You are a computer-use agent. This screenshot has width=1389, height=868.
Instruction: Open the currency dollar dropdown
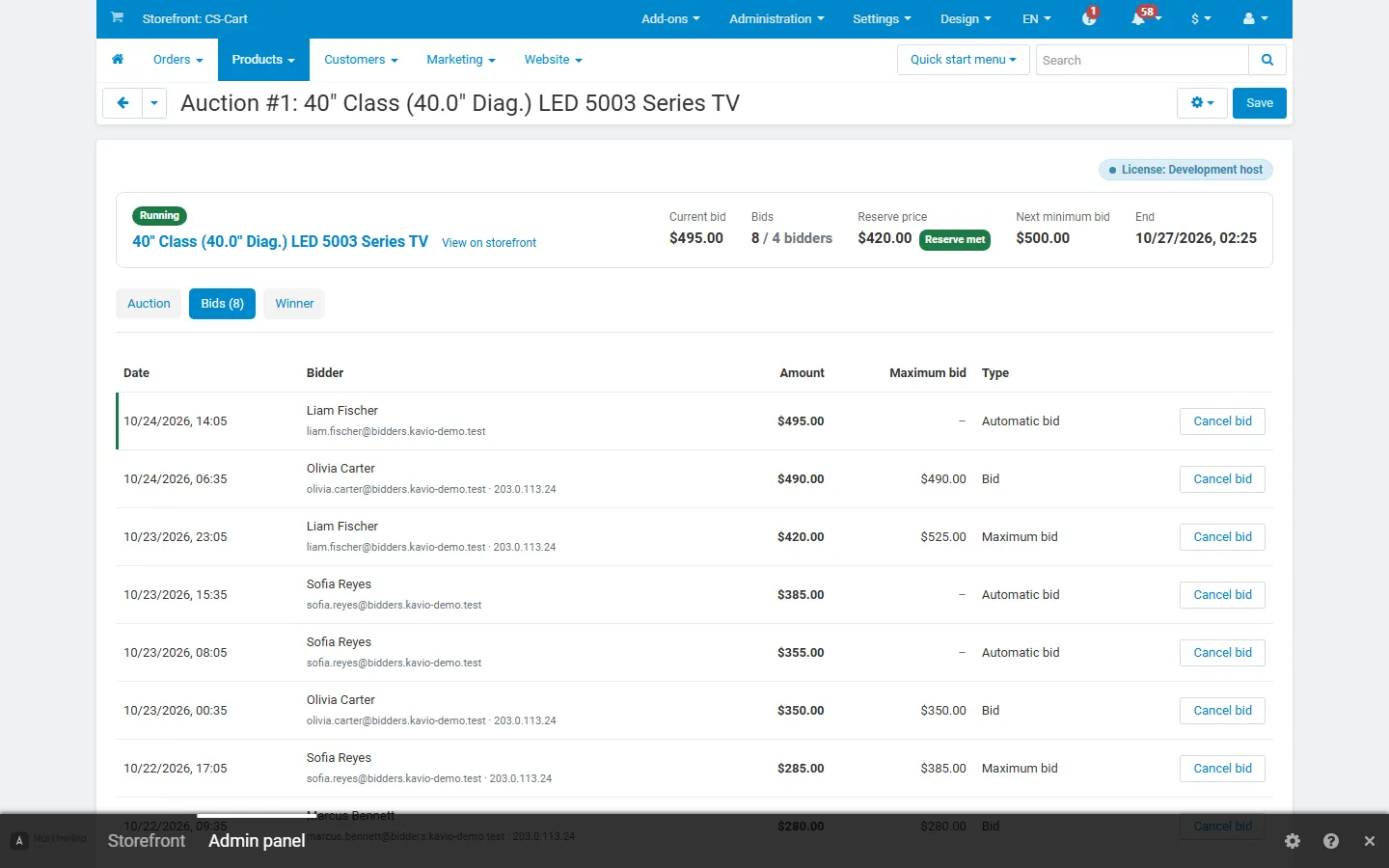(1201, 18)
